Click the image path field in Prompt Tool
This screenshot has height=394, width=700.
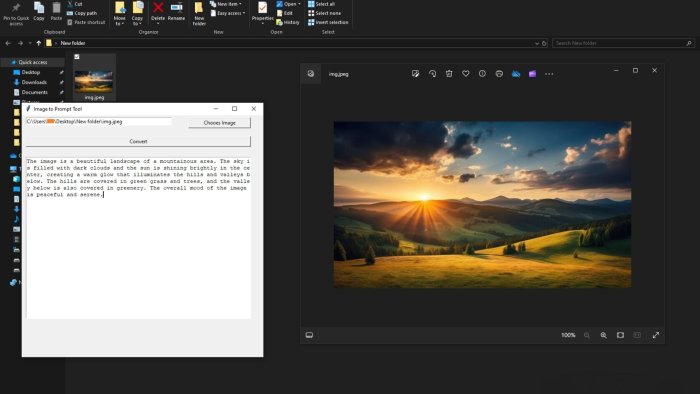99,121
